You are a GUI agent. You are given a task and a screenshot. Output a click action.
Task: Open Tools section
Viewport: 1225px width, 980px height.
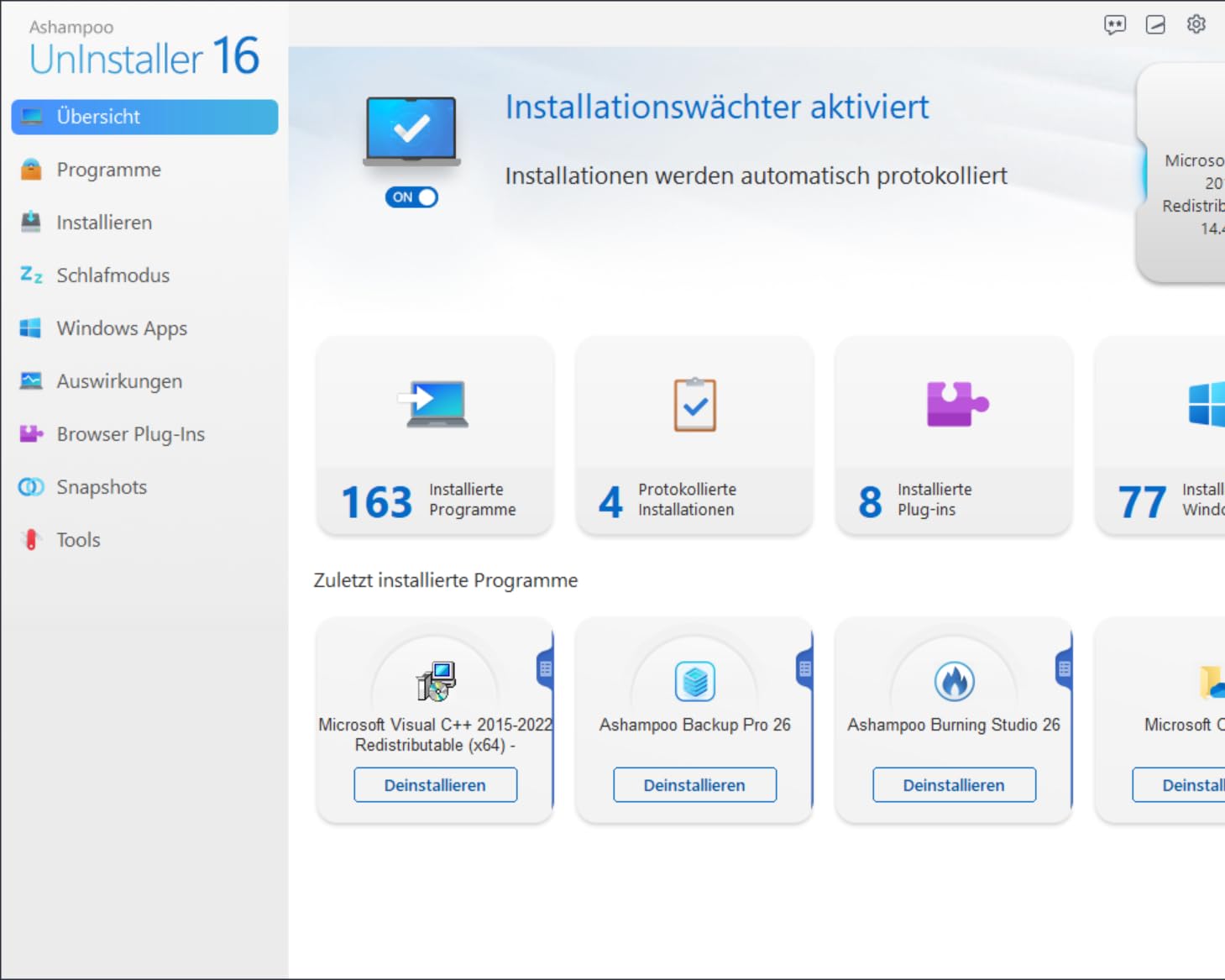coord(144,540)
